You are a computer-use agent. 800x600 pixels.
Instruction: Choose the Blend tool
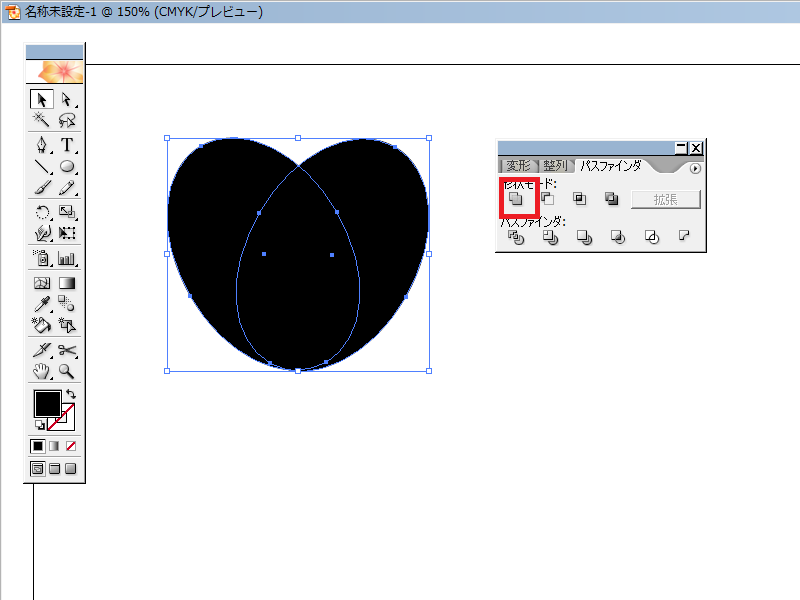click(x=66, y=304)
